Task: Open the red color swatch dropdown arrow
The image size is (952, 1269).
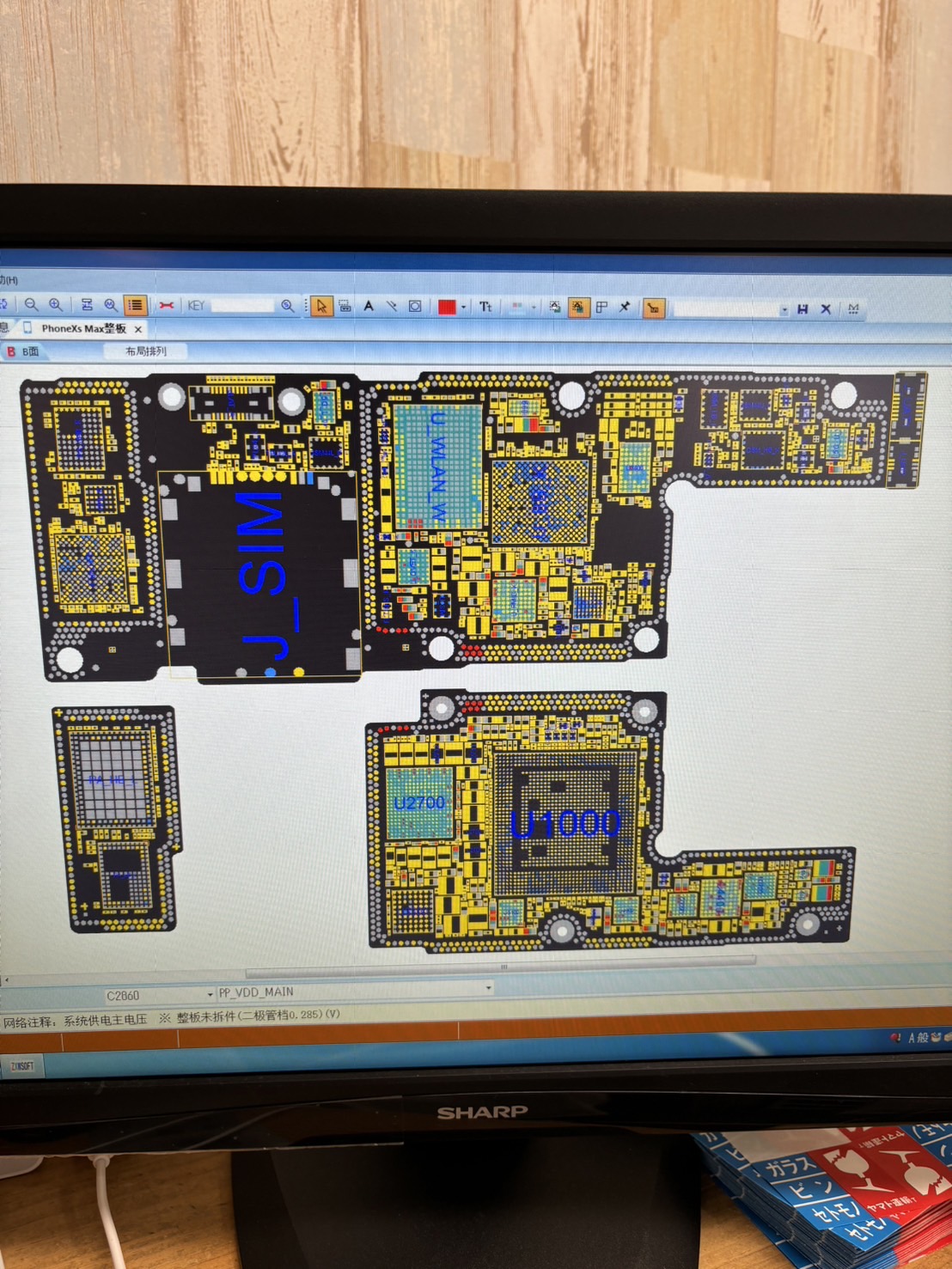Action: (x=464, y=307)
